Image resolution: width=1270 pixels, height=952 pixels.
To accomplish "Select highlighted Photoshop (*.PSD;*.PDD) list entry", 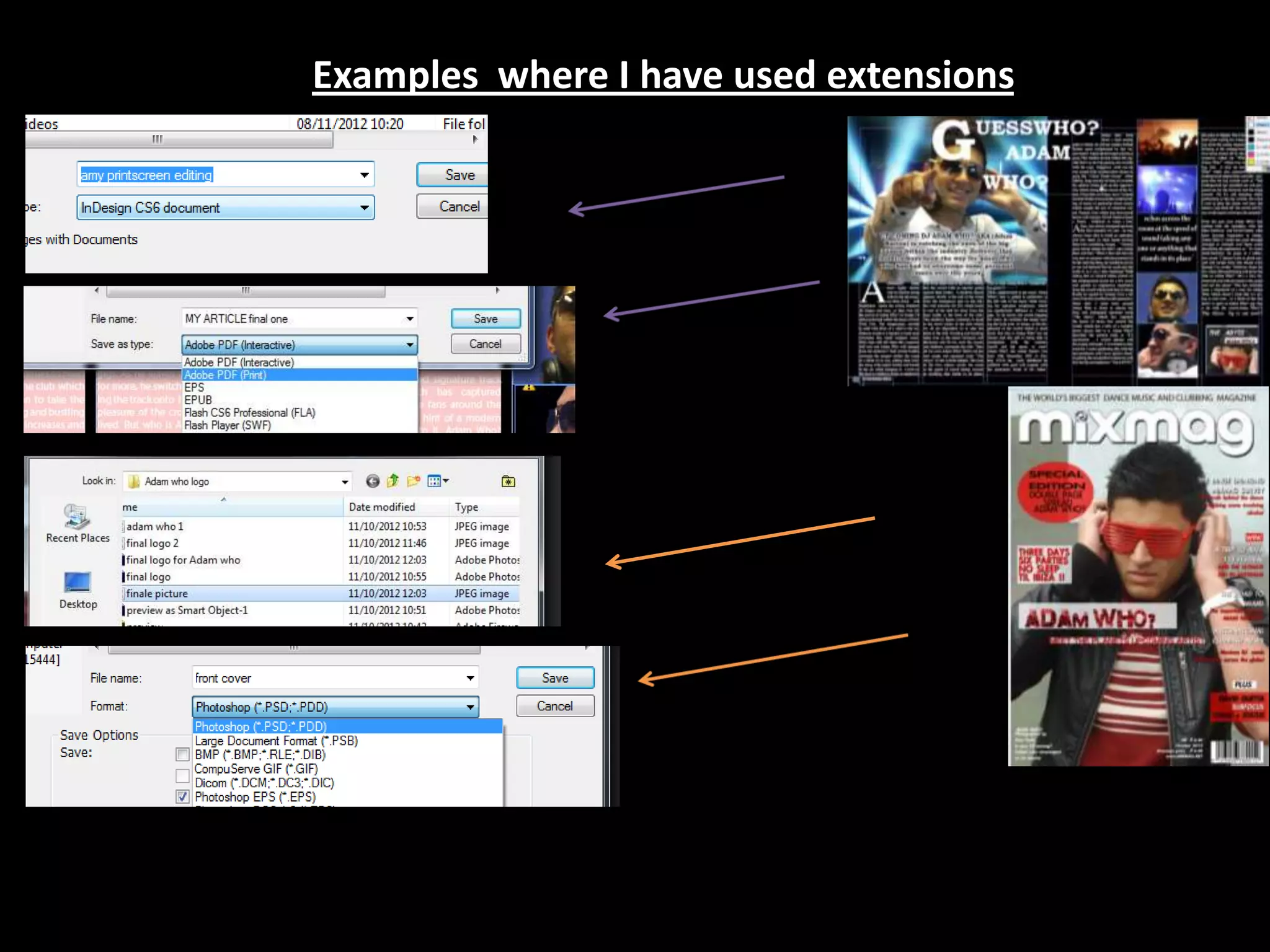I will (x=347, y=726).
